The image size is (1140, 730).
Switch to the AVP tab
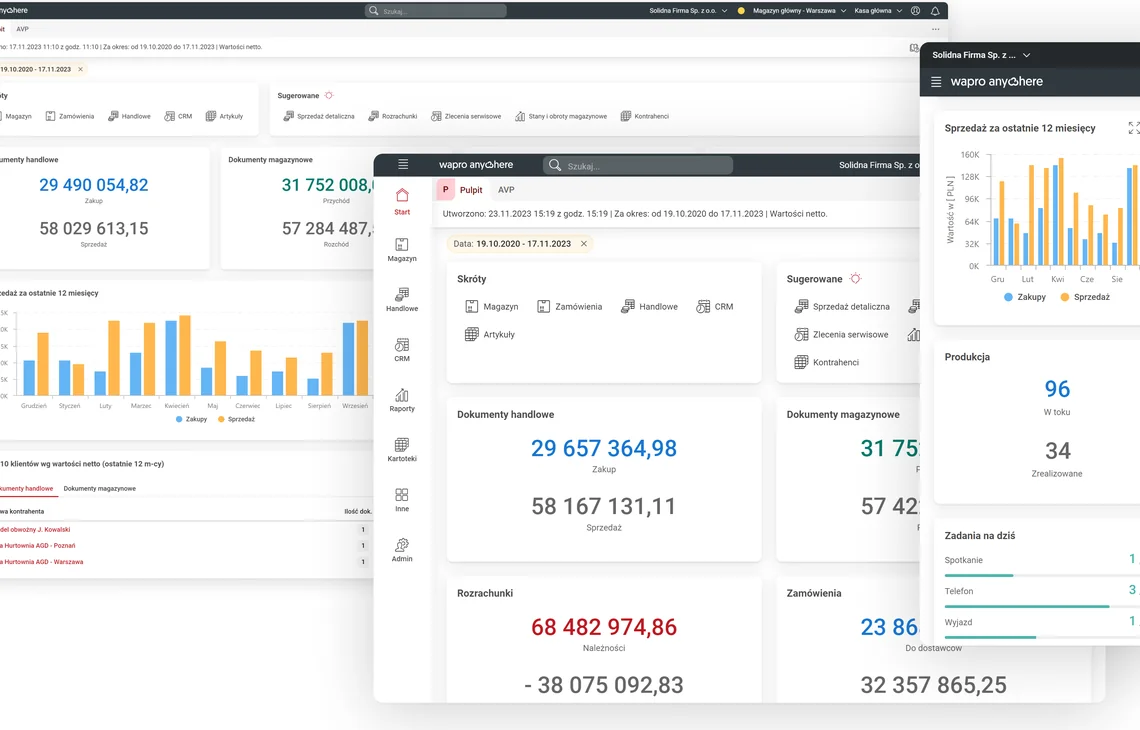click(506, 190)
